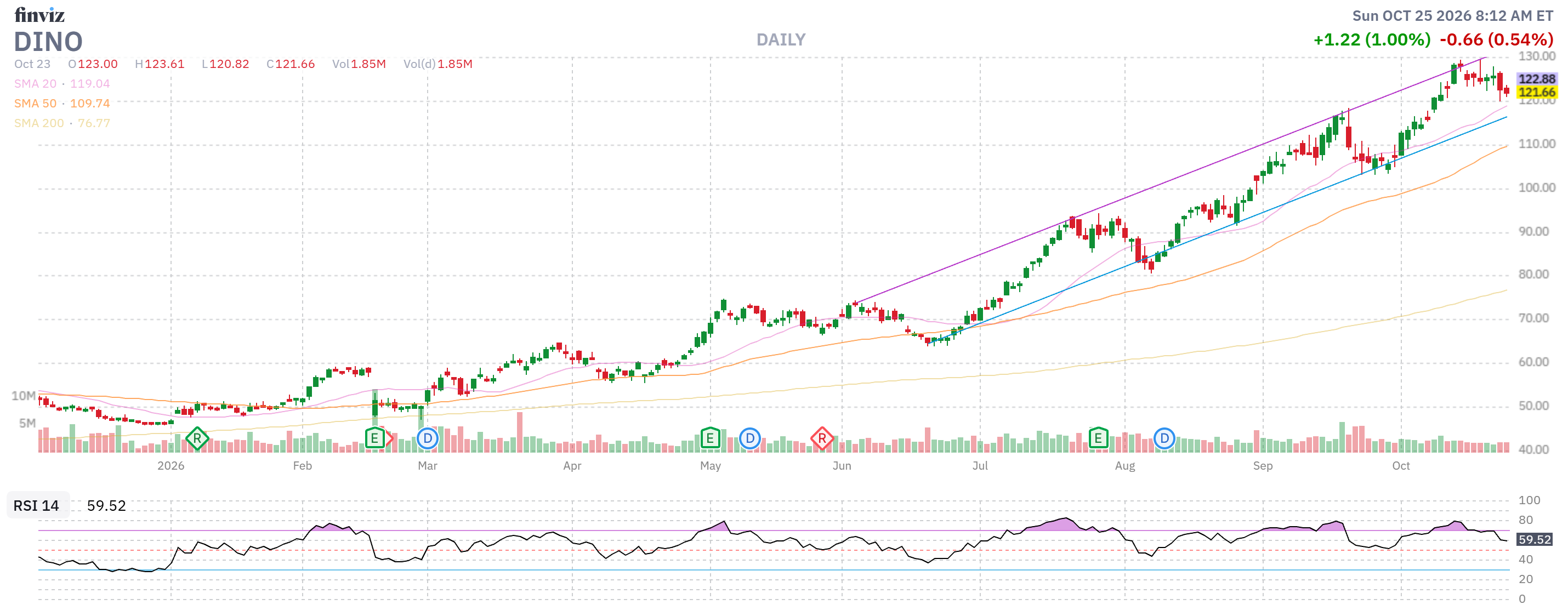
Task: Click the 5M volume axis label
Action: (x=27, y=423)
